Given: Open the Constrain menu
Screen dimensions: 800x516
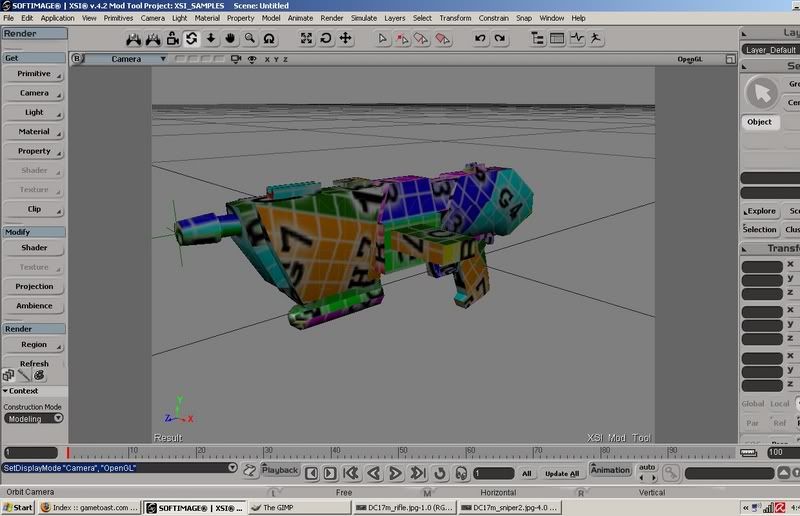Looking at the screenshot, I should coord(493,18).
